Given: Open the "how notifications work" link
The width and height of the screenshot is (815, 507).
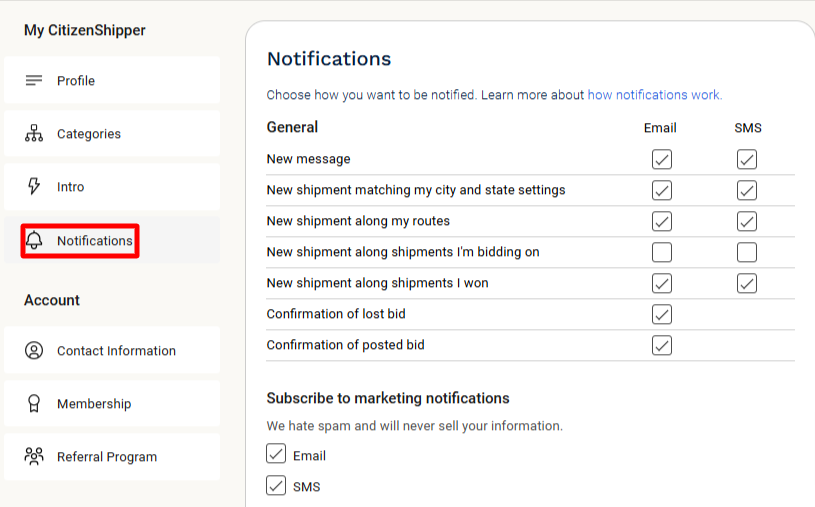Looking at the screenshot, I should click(x=654, y=95).
